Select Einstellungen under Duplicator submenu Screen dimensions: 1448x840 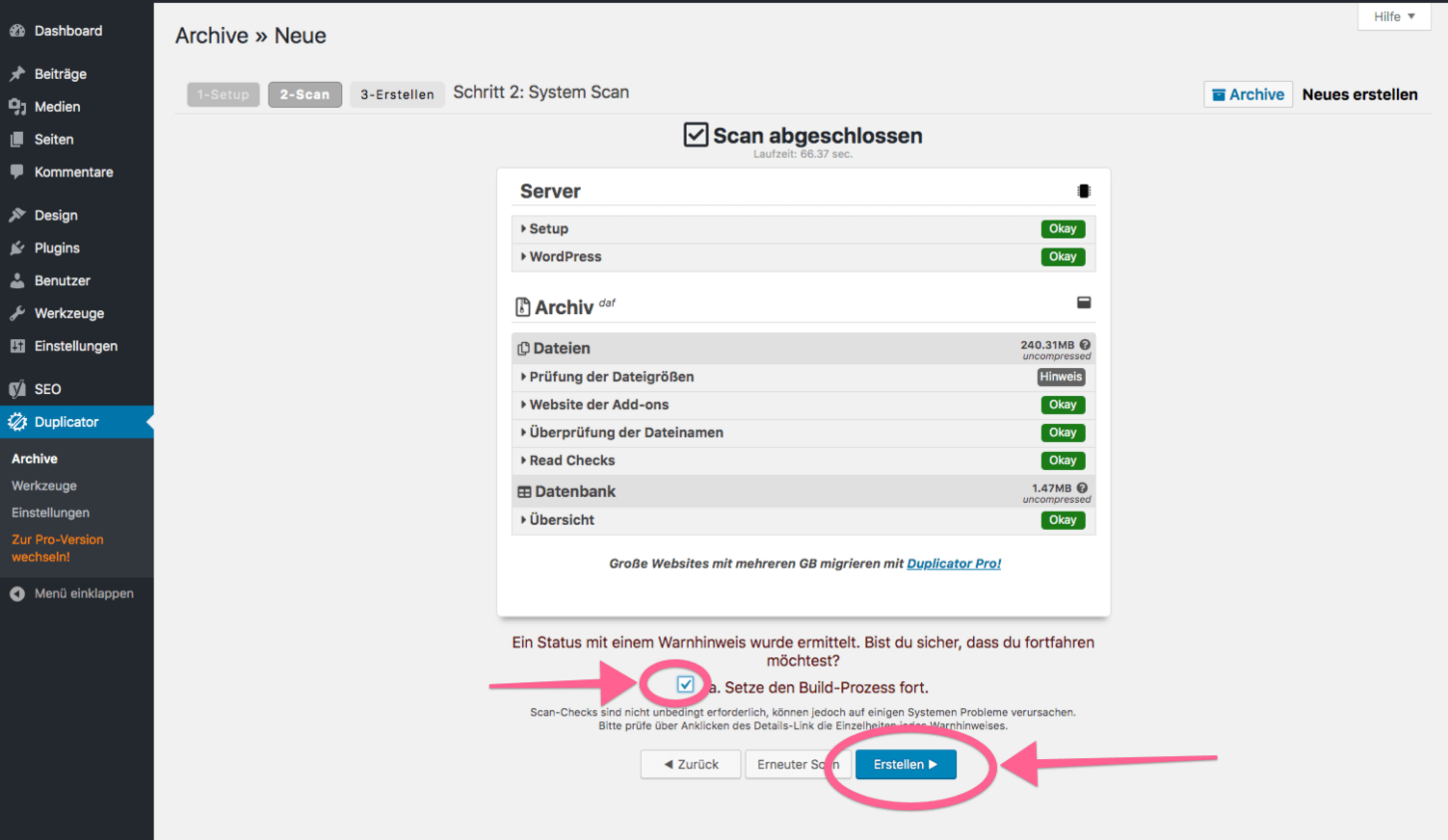(x=50, y=513)
